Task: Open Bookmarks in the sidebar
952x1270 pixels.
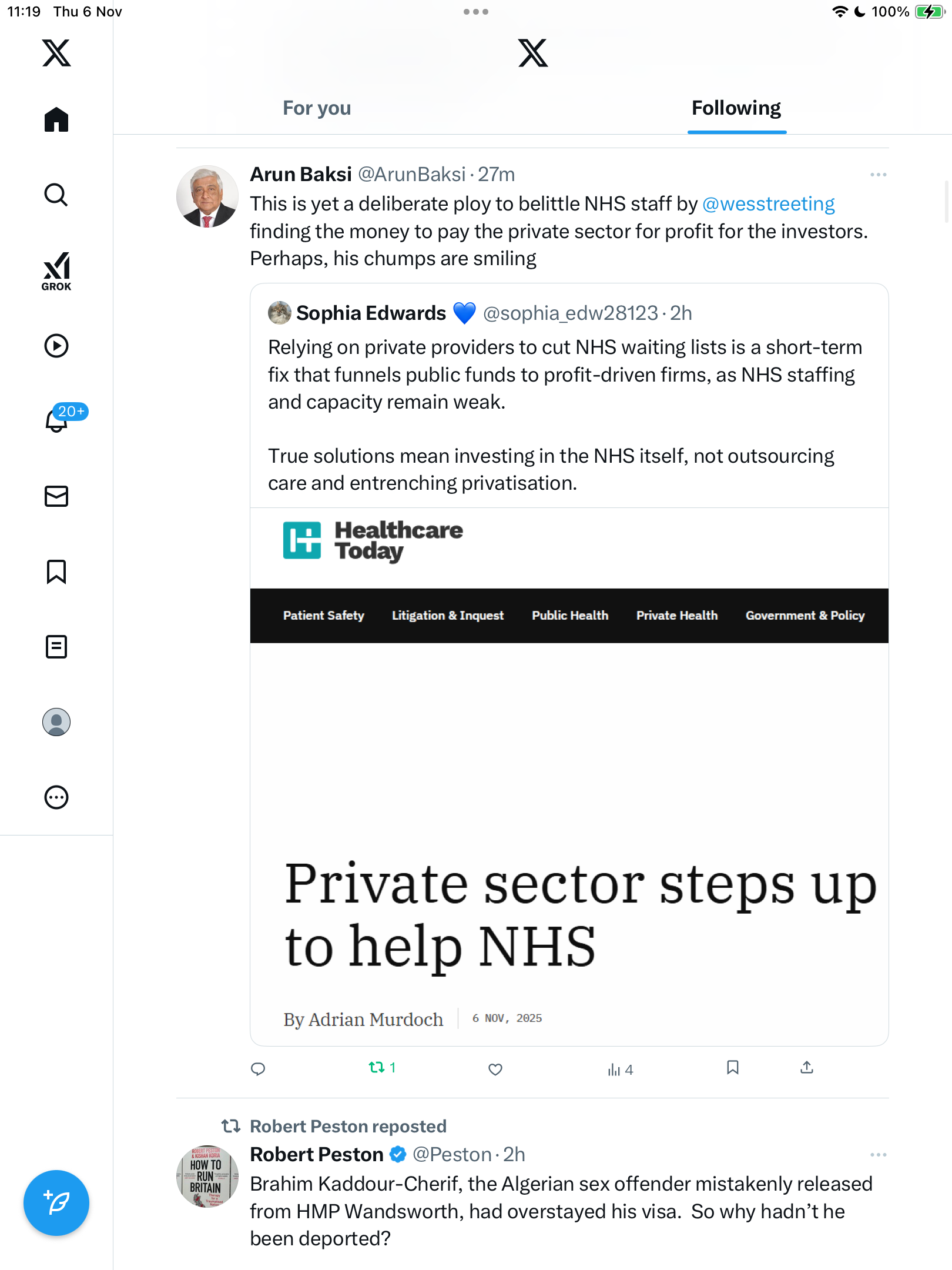Action: coord(56,571)
